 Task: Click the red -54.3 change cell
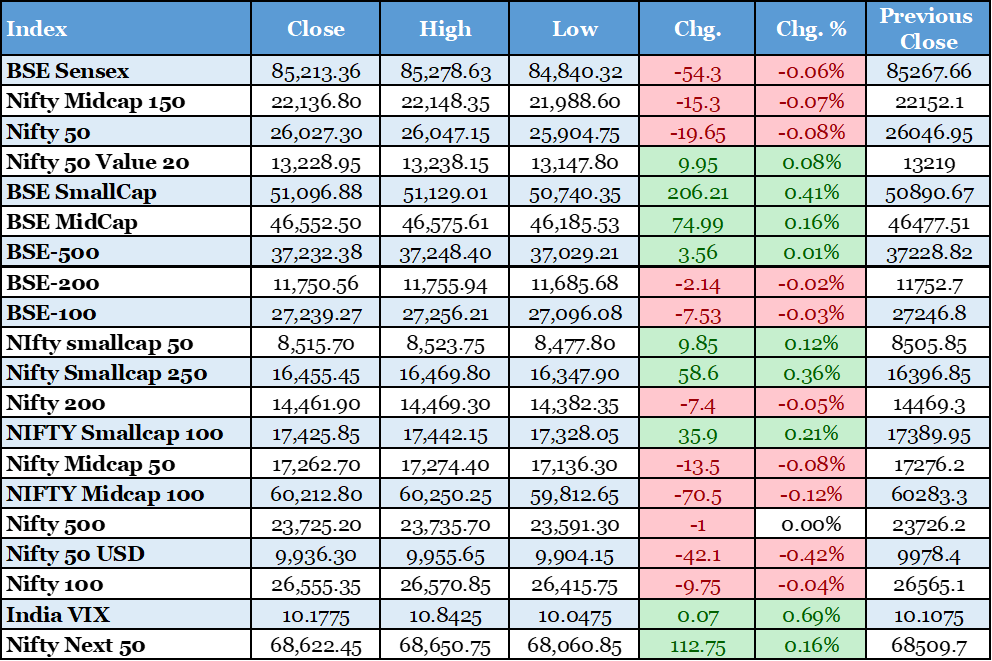click(697, 71)
